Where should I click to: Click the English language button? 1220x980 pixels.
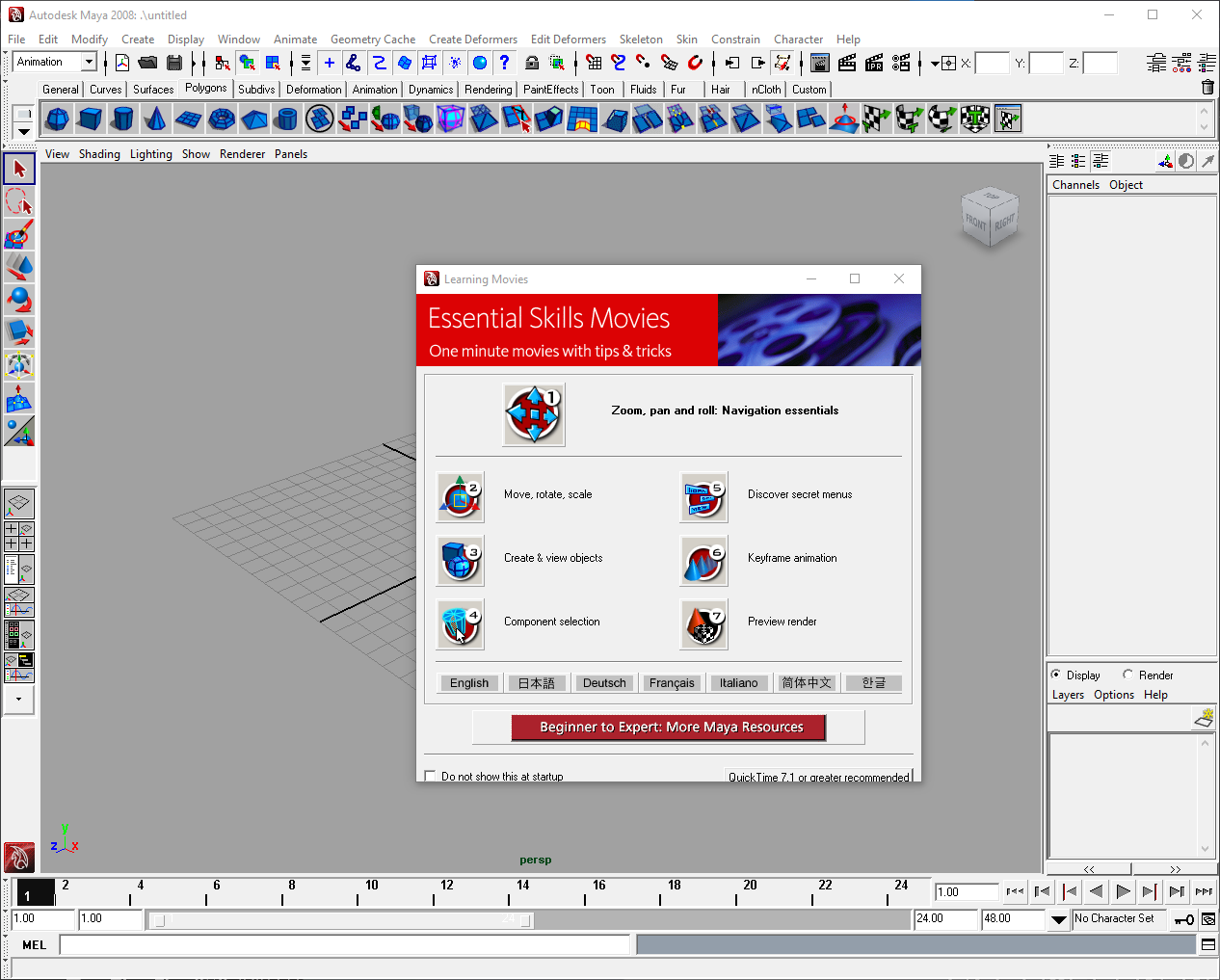(x=469, y=683)
